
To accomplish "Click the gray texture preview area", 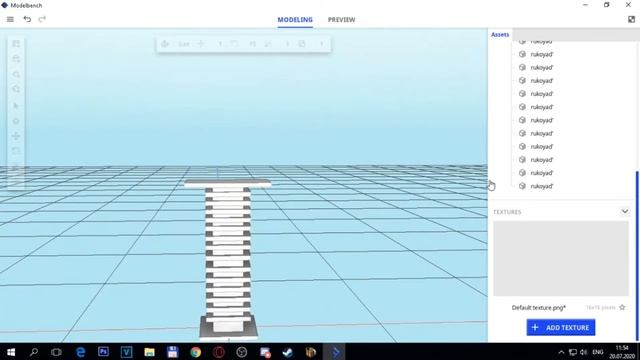I will [x=561, y=258].
